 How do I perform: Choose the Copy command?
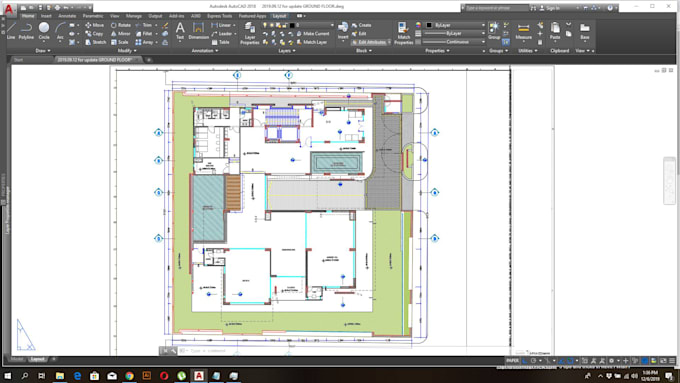click(x=94, y=33)
